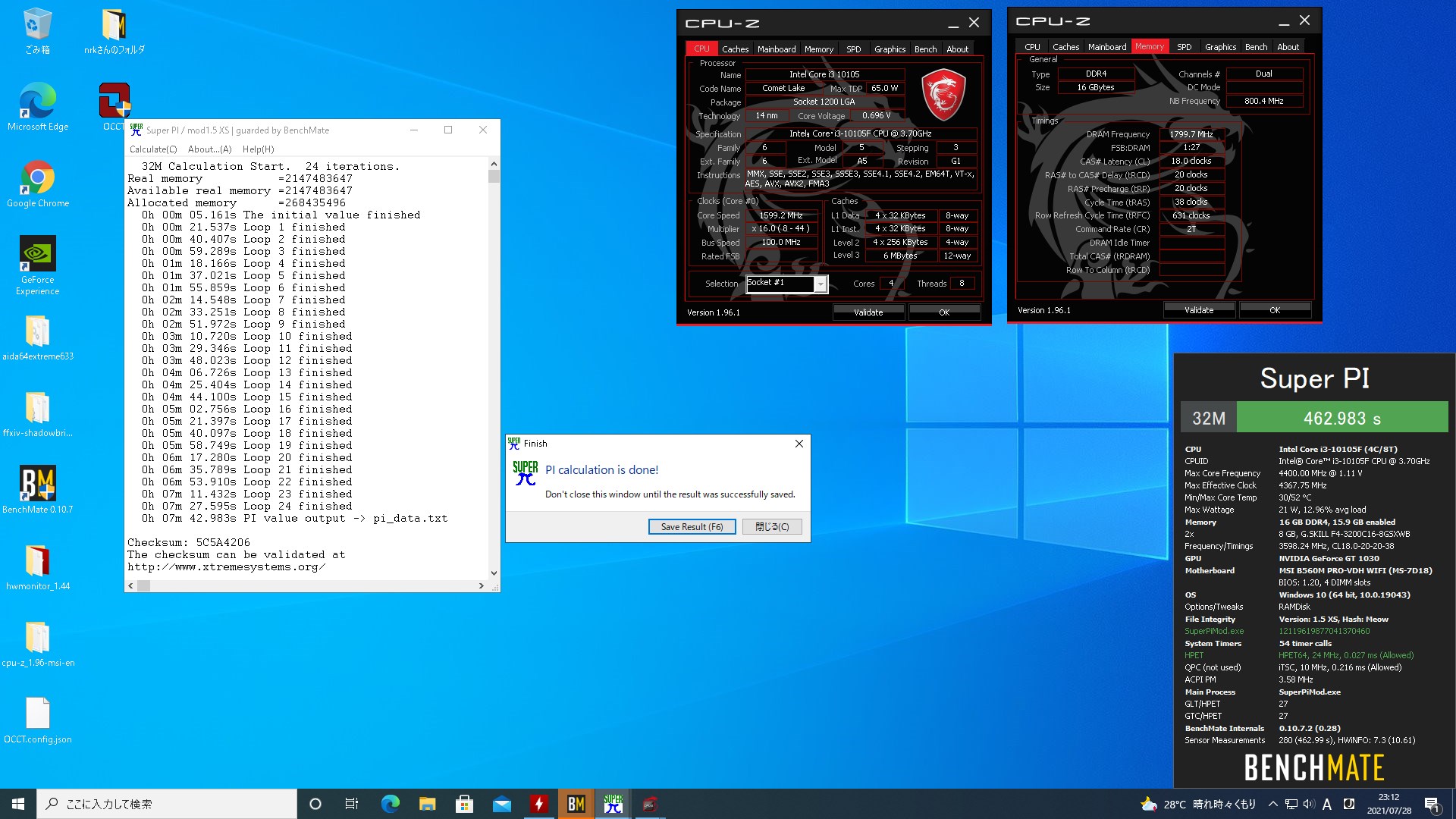Switch to the red lightning taskbar app

[538, 804]
